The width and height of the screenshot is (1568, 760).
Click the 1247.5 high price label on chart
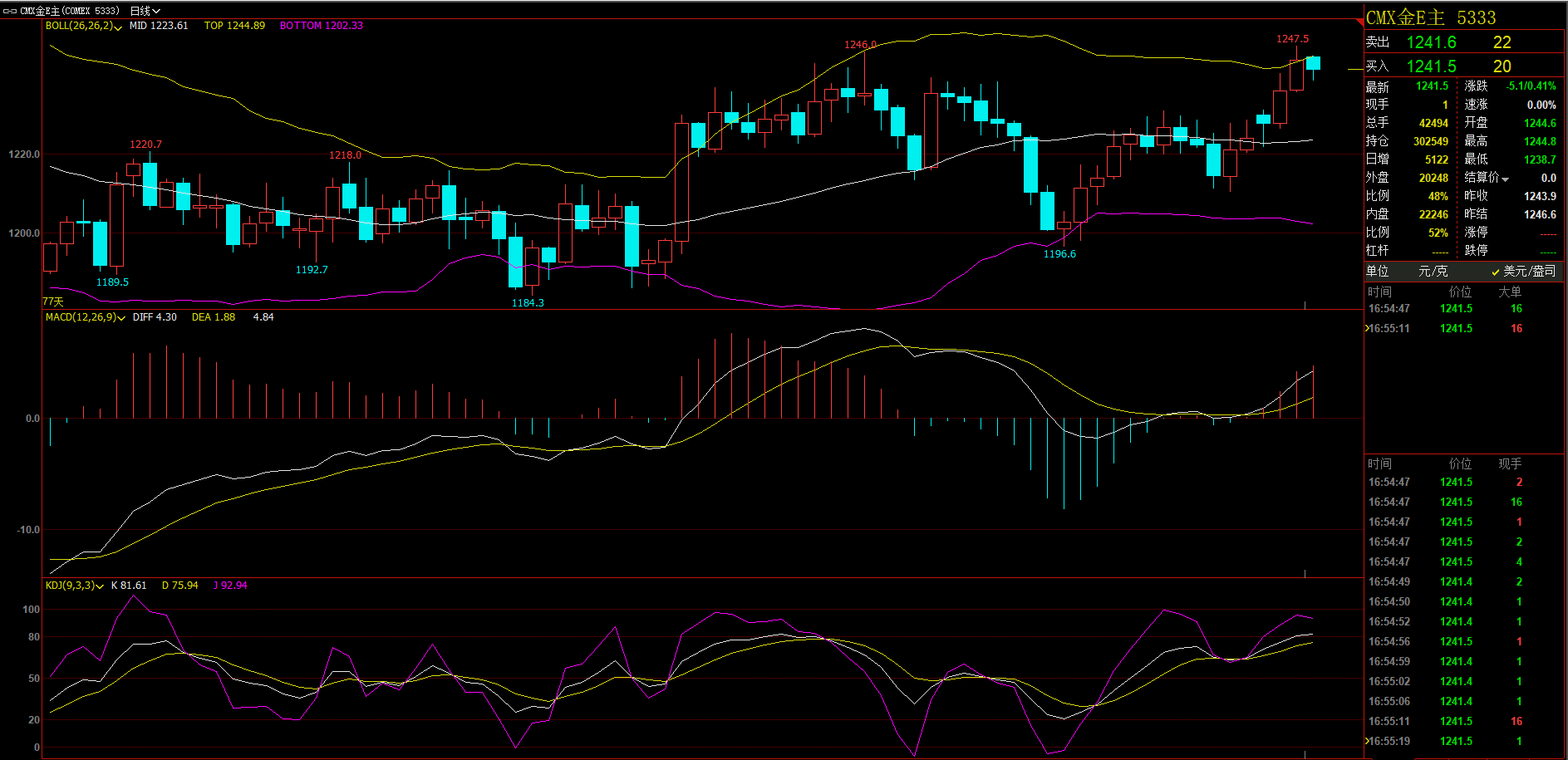[1292, 39]
